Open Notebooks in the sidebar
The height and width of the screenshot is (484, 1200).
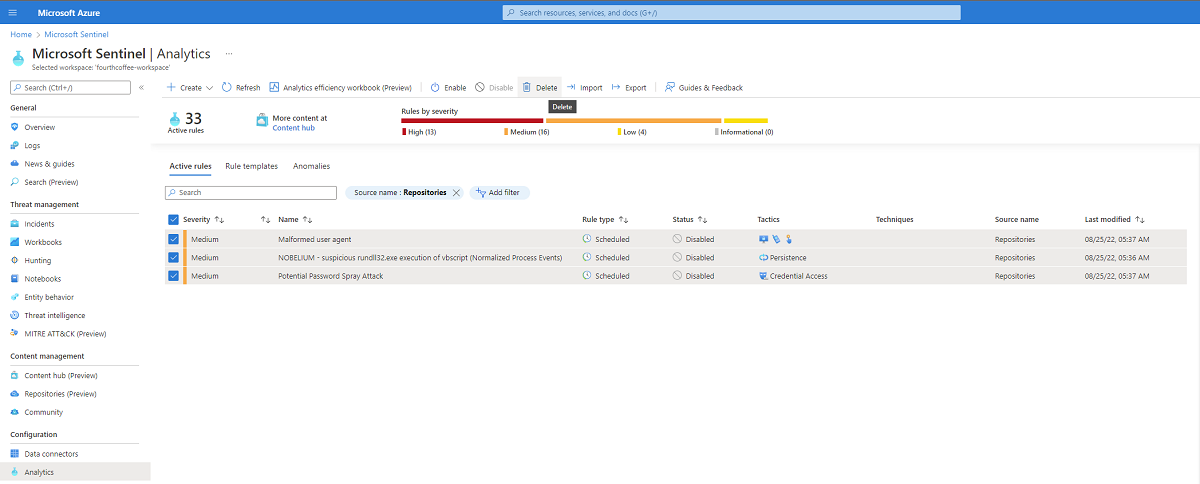[x=43, y=279]
